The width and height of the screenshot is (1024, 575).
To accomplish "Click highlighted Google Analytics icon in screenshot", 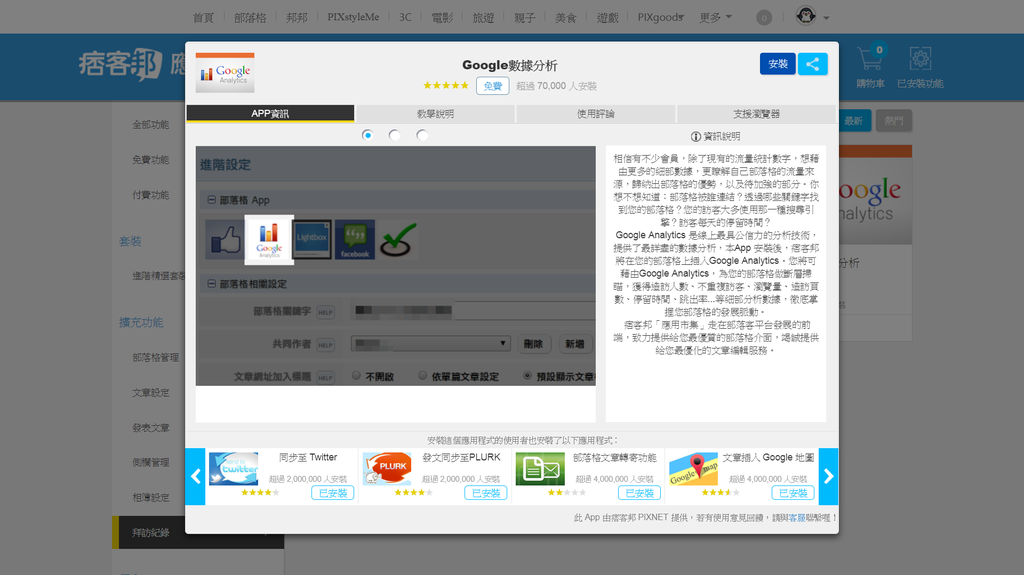I will coord(269,240).
